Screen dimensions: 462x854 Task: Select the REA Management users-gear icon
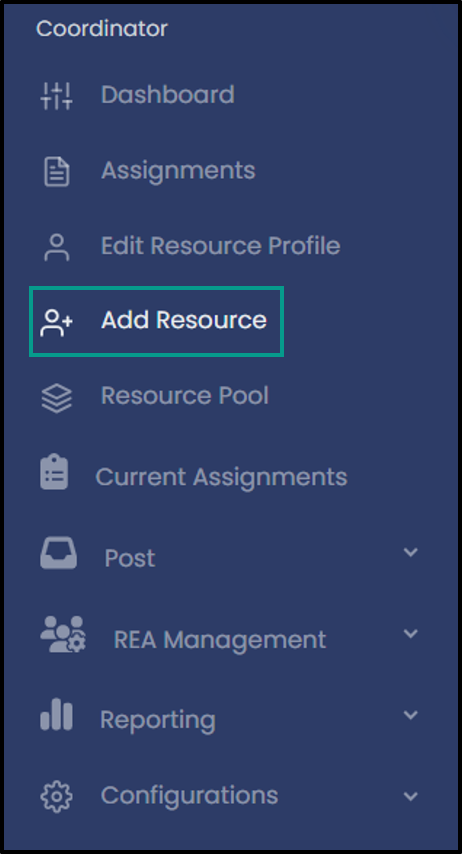click(63, 634)
